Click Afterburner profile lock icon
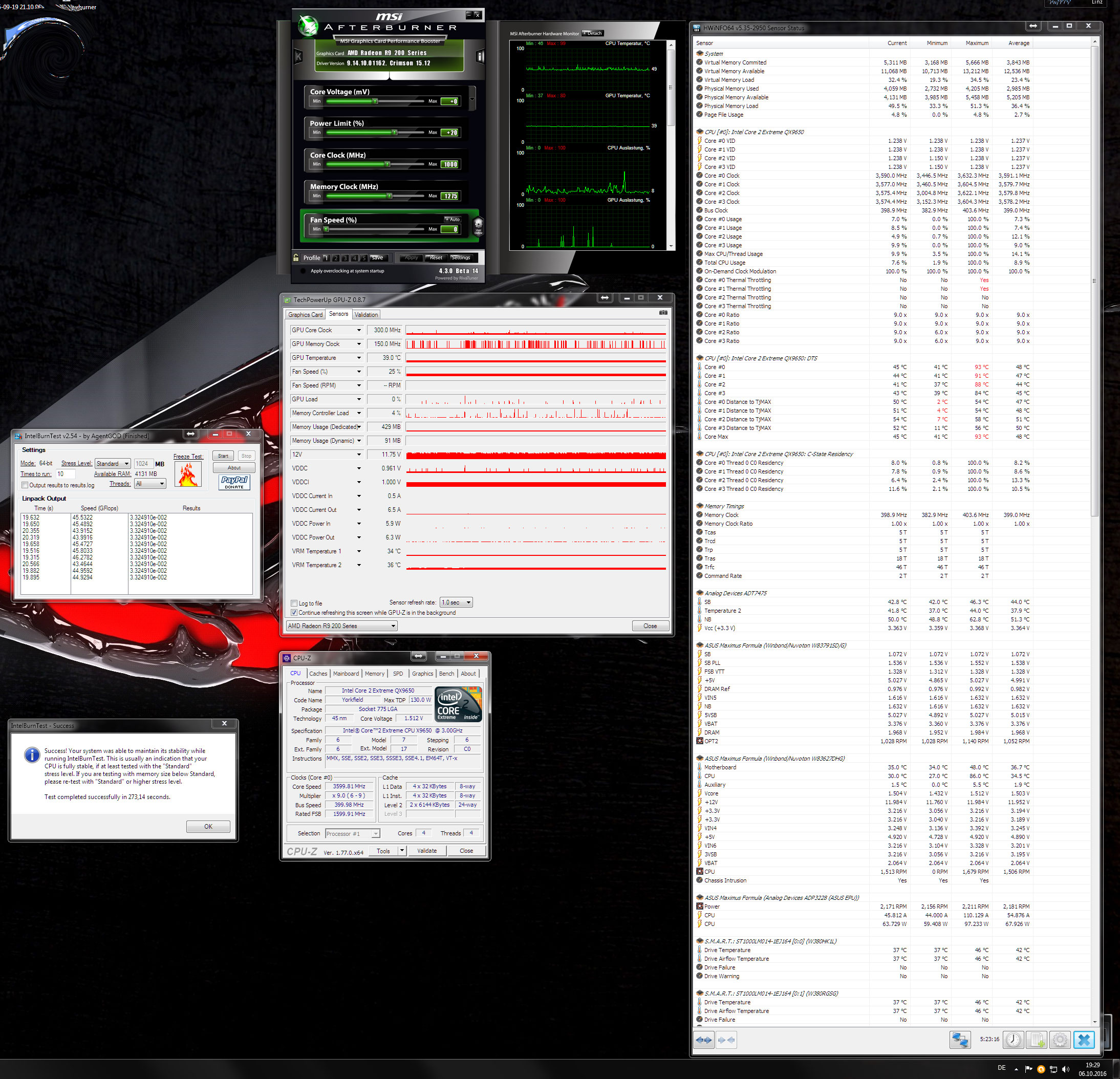The width and height of the screenshot is (1120, 1079). [x=296, y=258]
